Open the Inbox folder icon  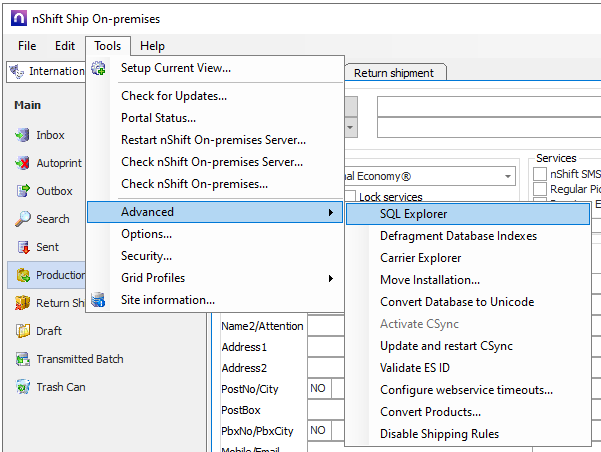click(23, 135)
